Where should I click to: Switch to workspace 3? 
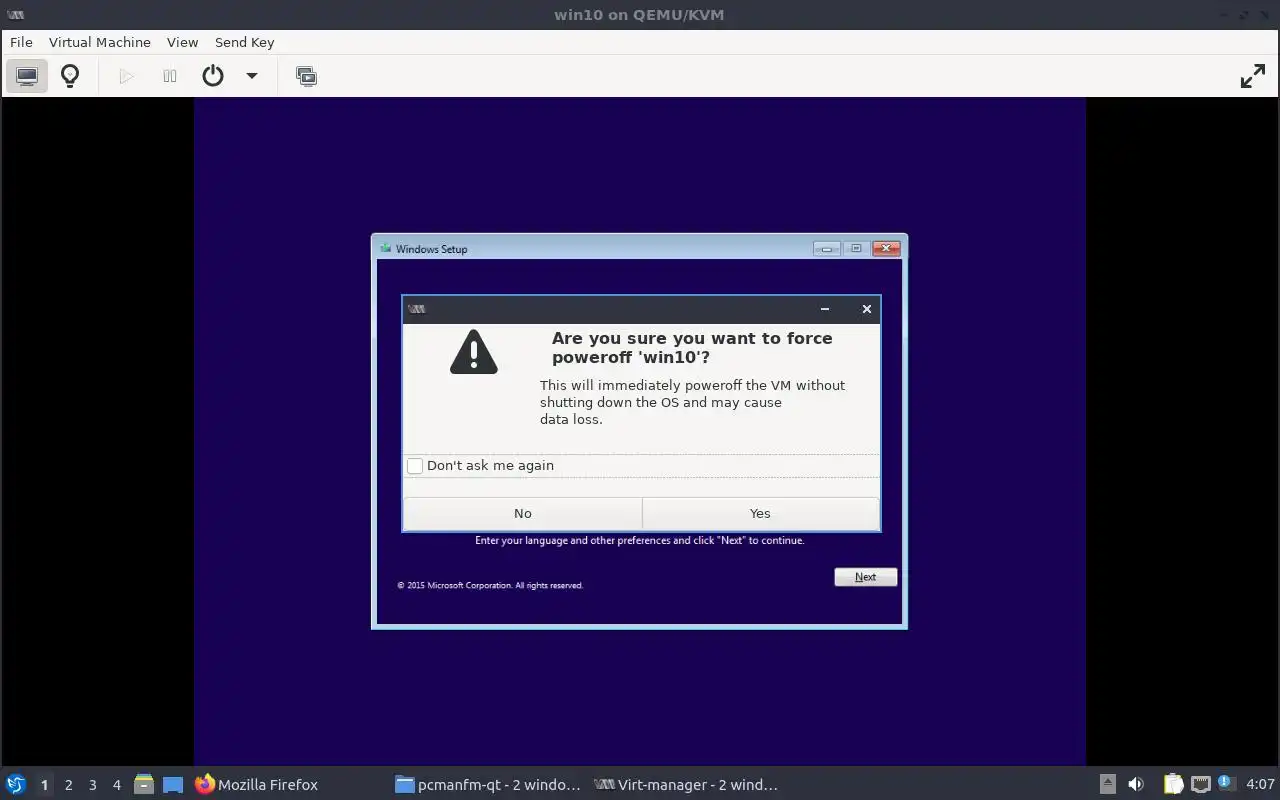pos(93,785)
